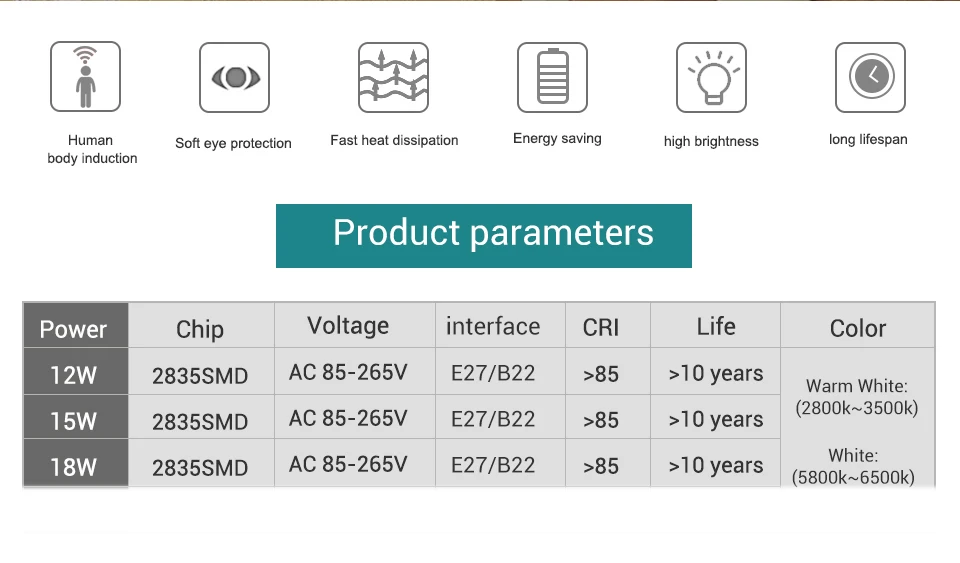Click the Color column header

pyautogui.click(x=858, y=328)
